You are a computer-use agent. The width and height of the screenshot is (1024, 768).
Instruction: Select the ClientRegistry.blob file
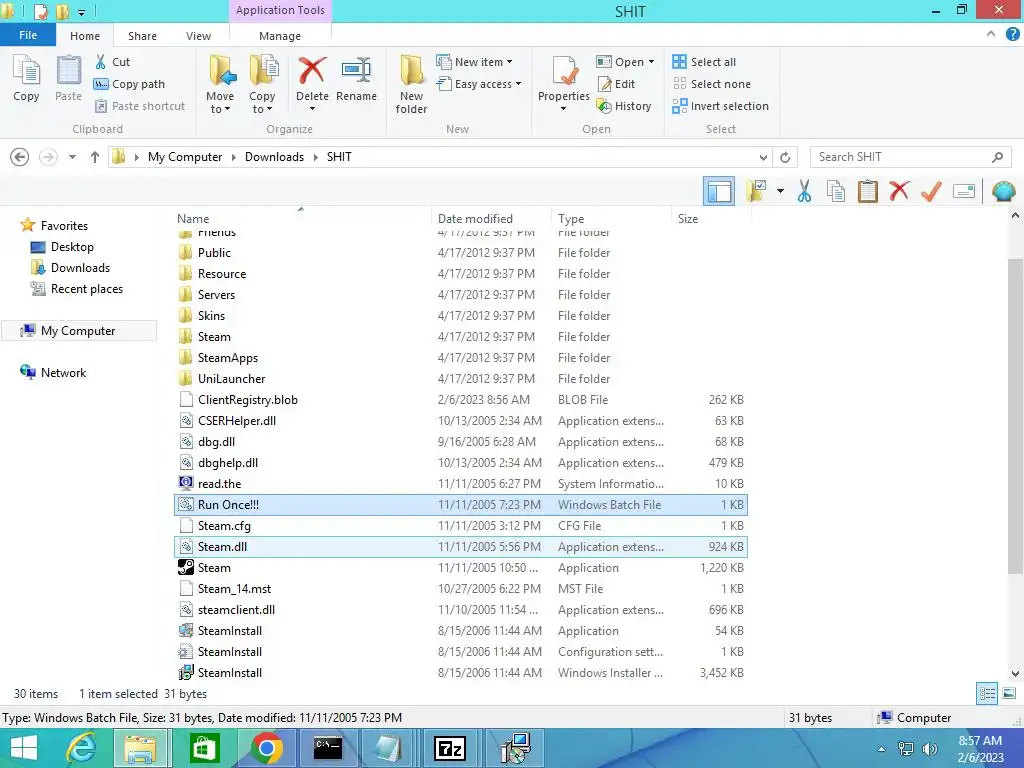pyautogui.click(x=460, y=400)
